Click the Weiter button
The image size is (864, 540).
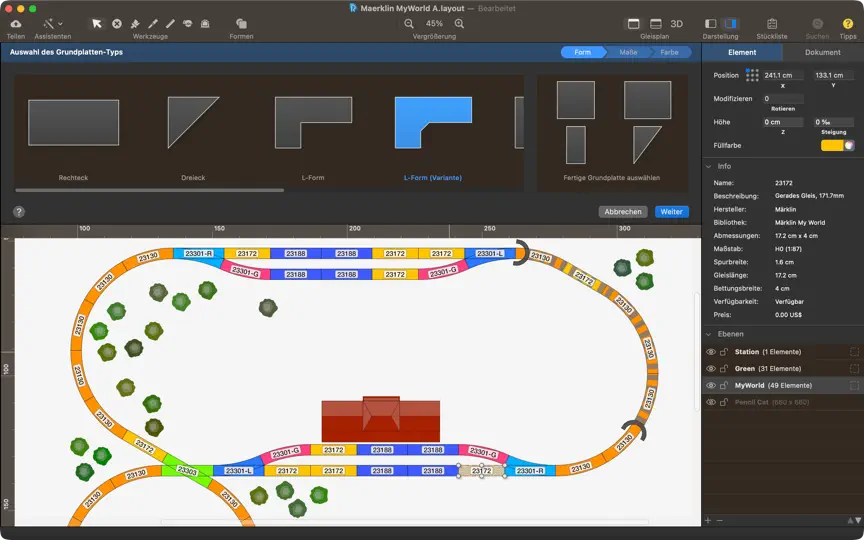tap(672, 212)
